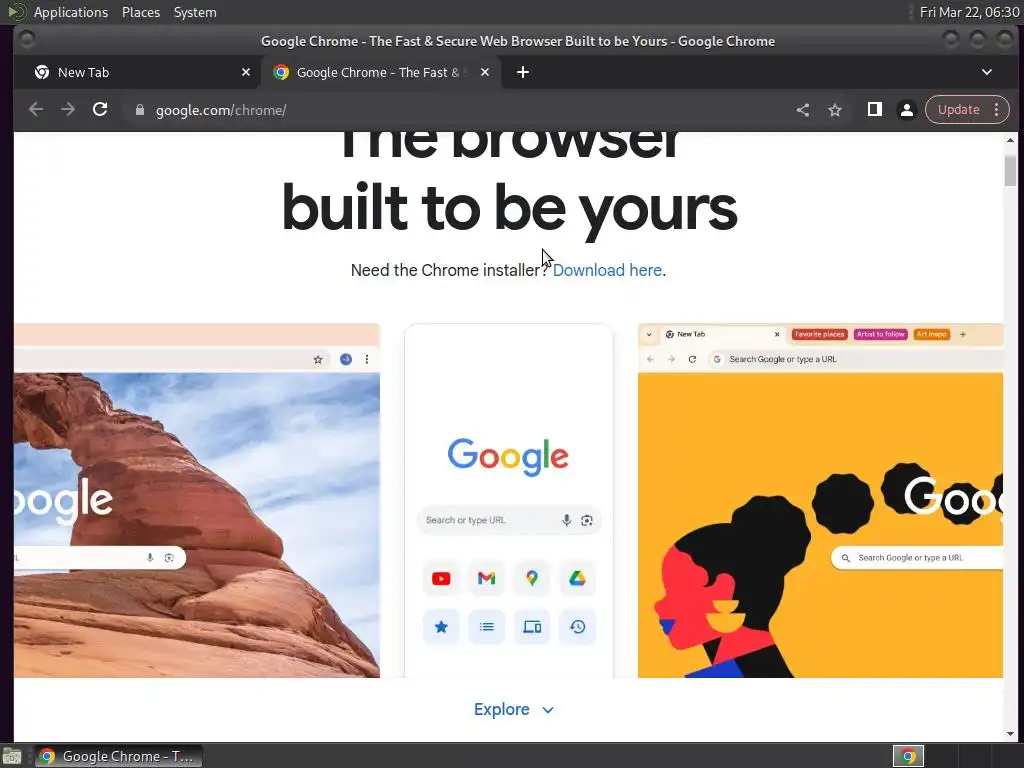Screen dimensions: 1024x768
Task: Click Google Chrome taskbar window button
Action: click(118, 756)
